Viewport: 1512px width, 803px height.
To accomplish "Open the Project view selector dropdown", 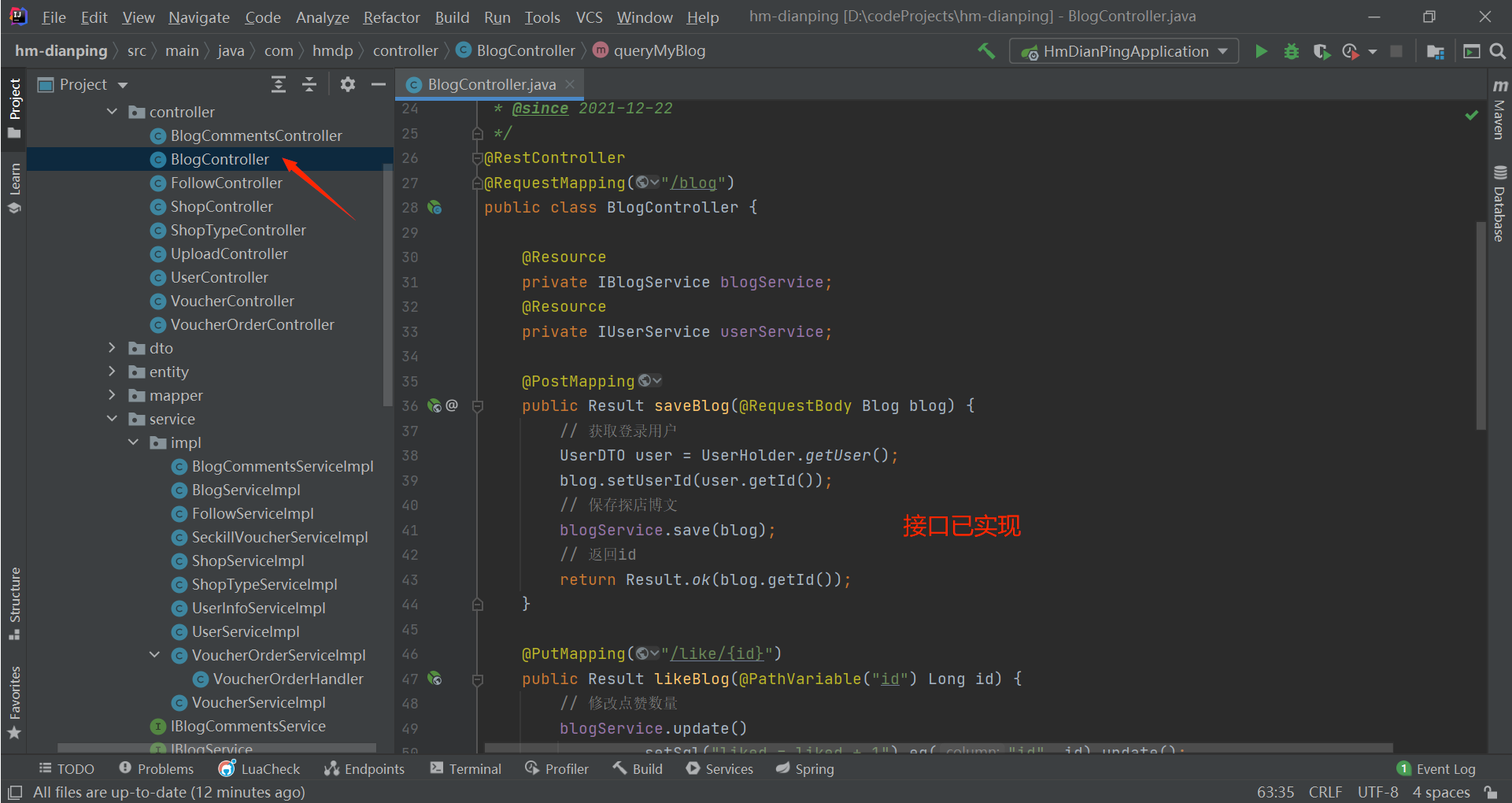I will click(83, 84).
